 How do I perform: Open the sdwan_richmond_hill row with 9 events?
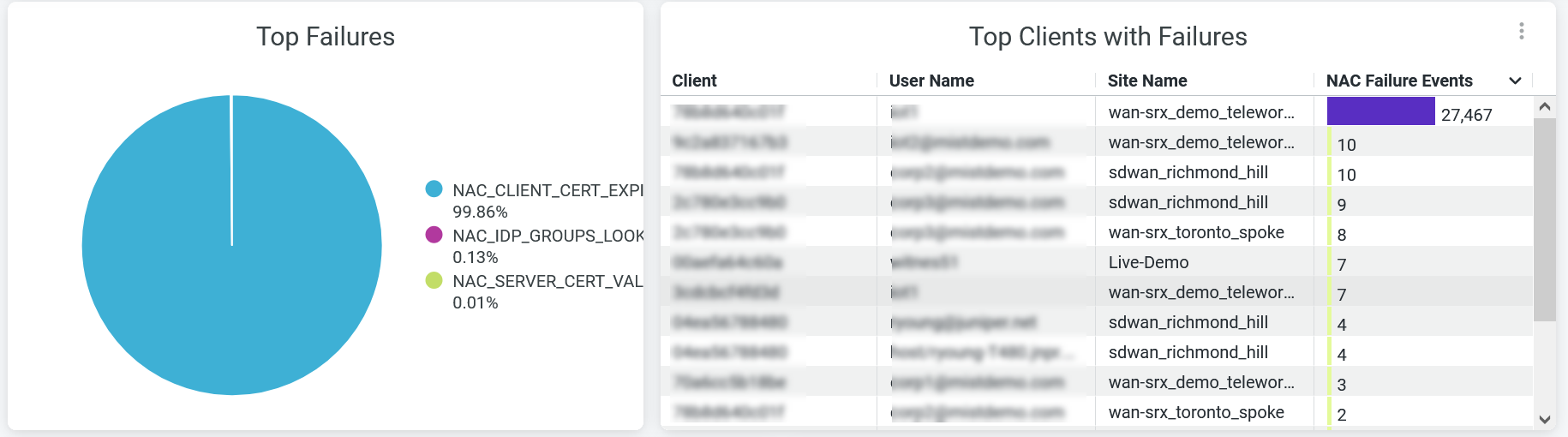pos(1188,202)
